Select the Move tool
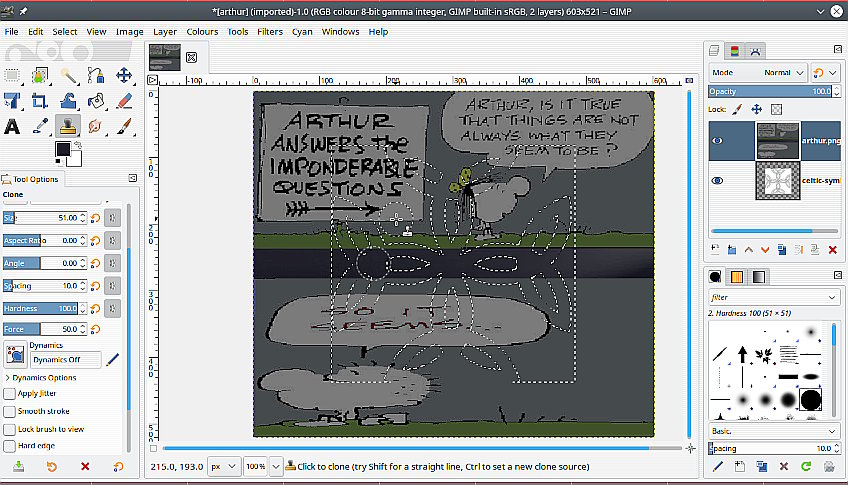This screenshot has height=485, width=848. click(x=124, y=75)
